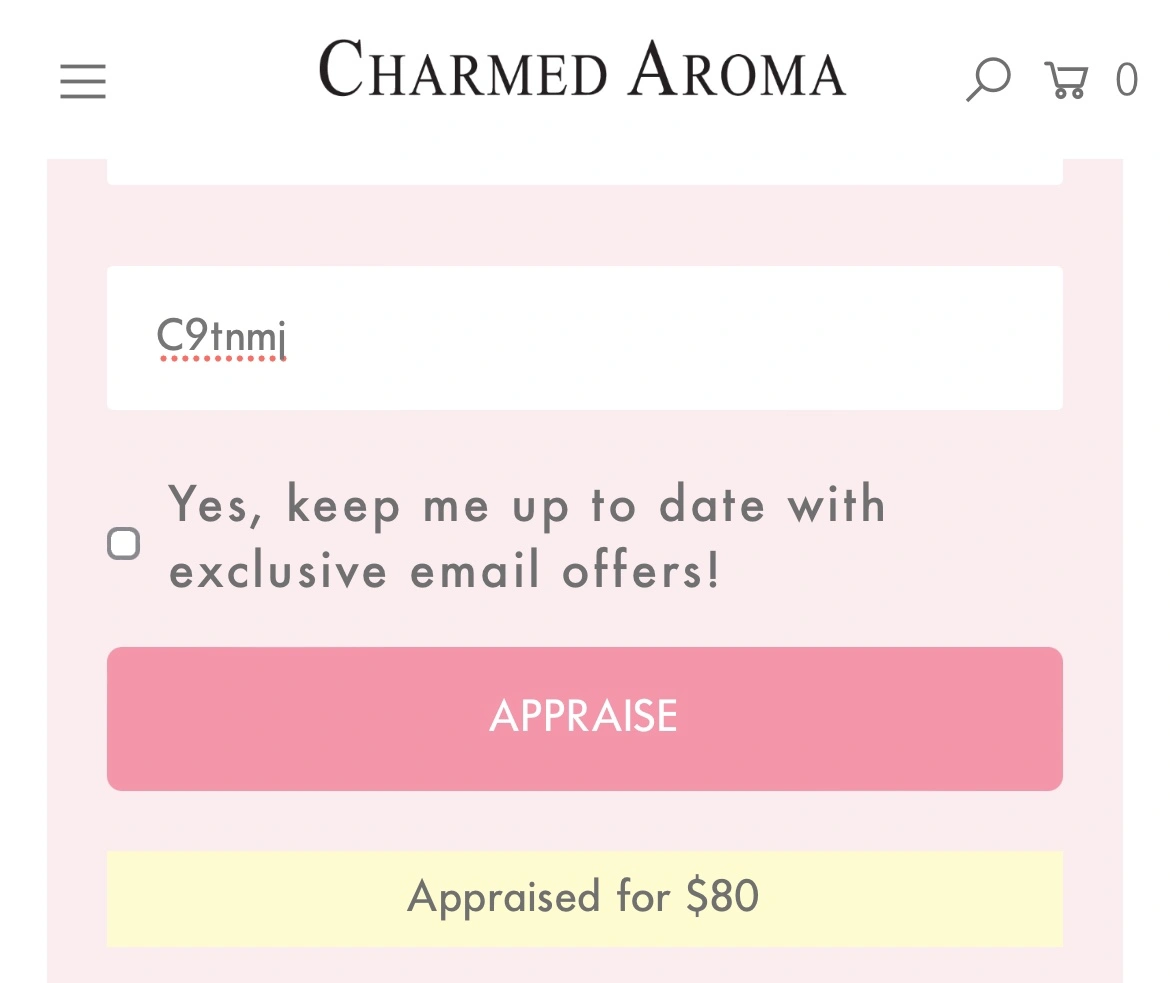This screenshot has height=983, width=1170.
Task: View cart contents from the header
Action: [1066, 79]
